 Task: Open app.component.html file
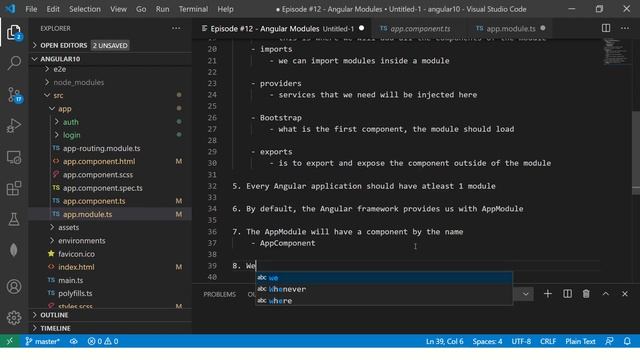pos(99,162)
